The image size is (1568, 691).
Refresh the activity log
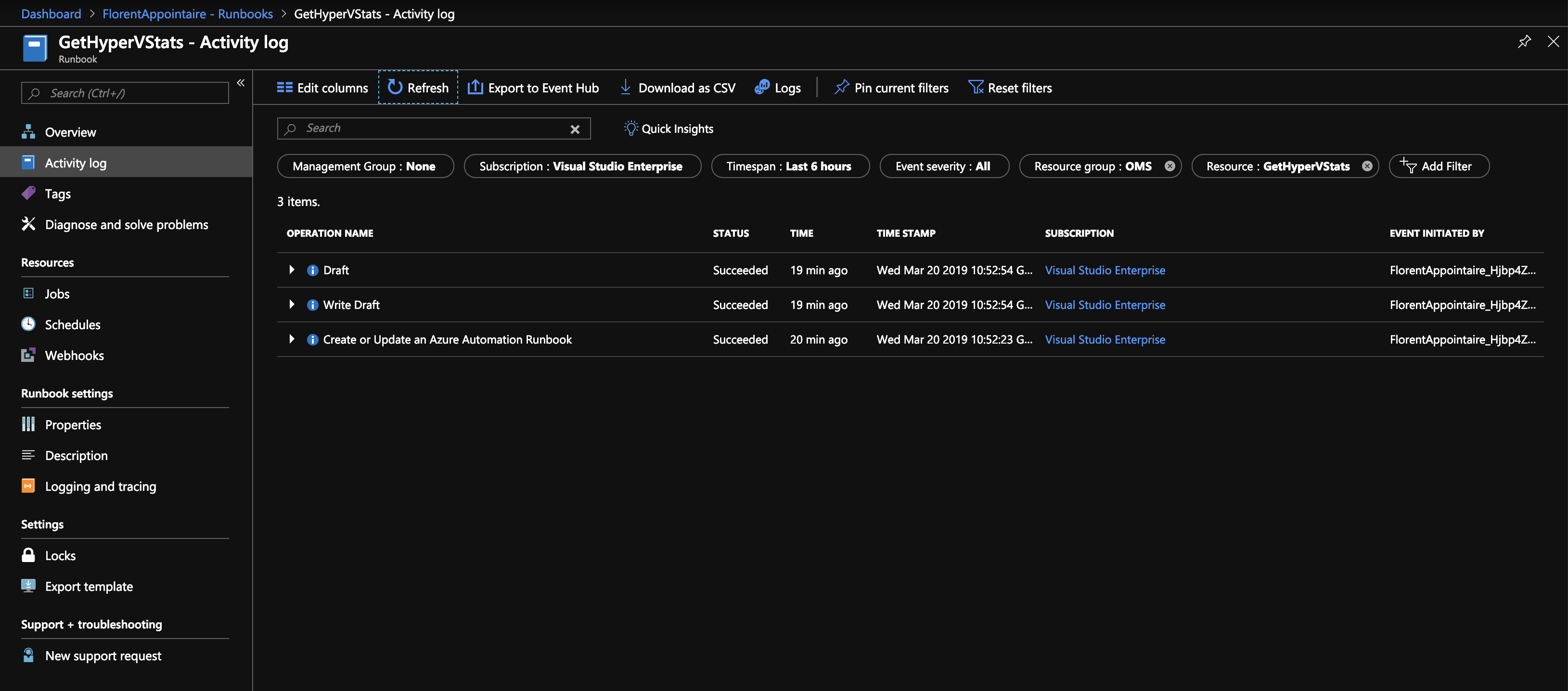418,88
